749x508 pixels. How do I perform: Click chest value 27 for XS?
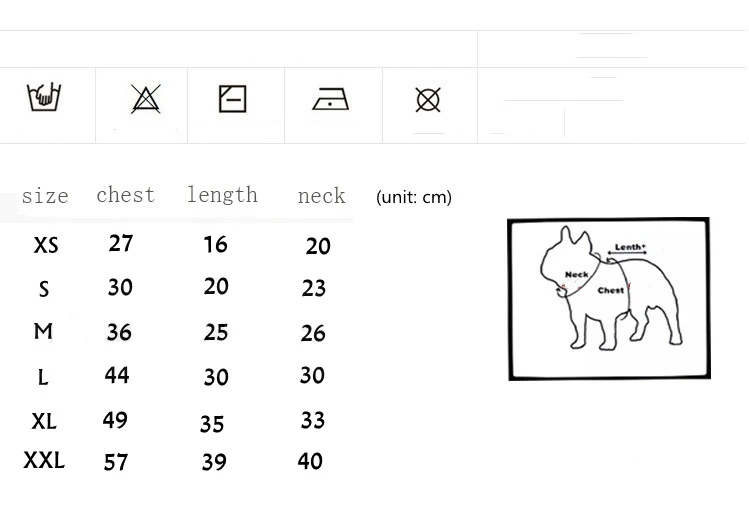(121, 243)
